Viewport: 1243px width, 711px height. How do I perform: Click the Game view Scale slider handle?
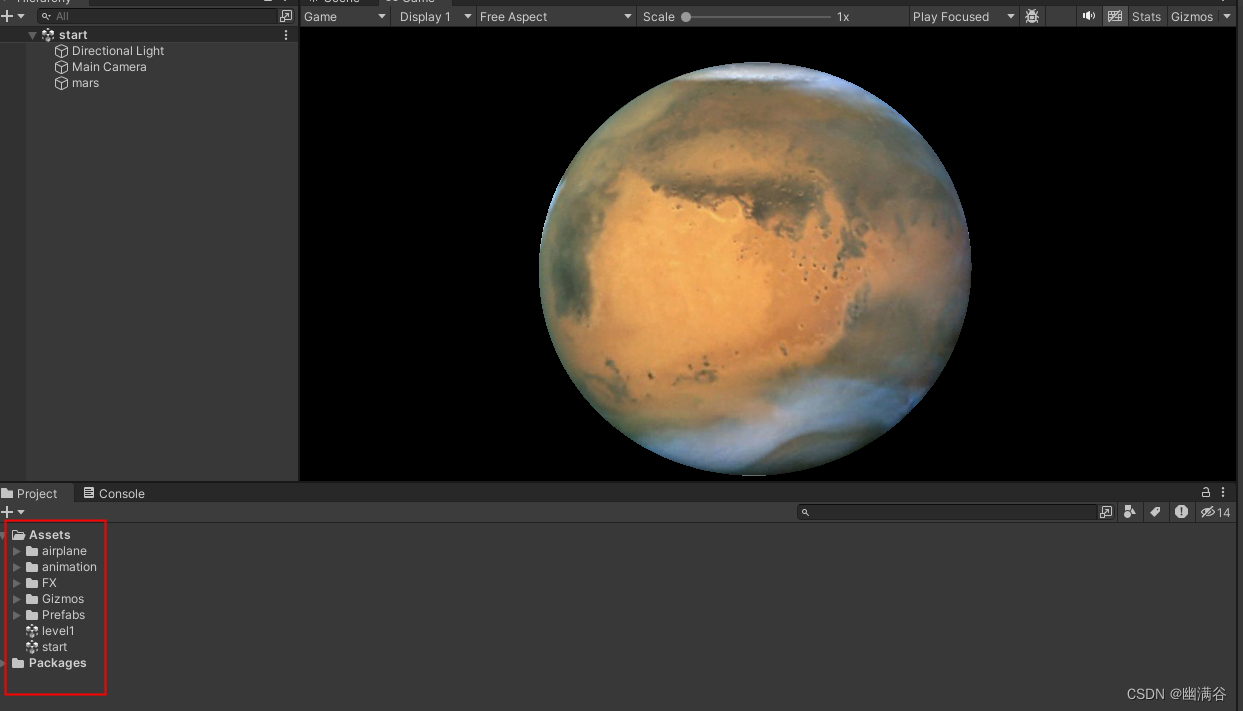pyautogui.click(x=686, y=17)
